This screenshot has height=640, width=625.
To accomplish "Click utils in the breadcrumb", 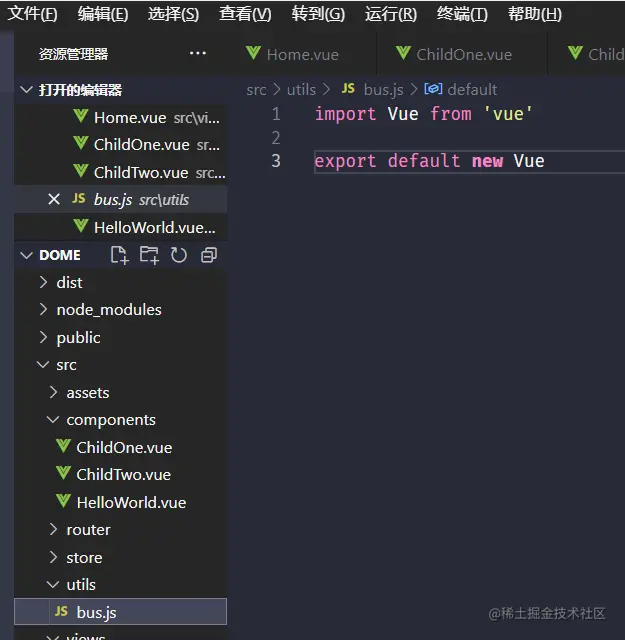I will coord(301,89).
